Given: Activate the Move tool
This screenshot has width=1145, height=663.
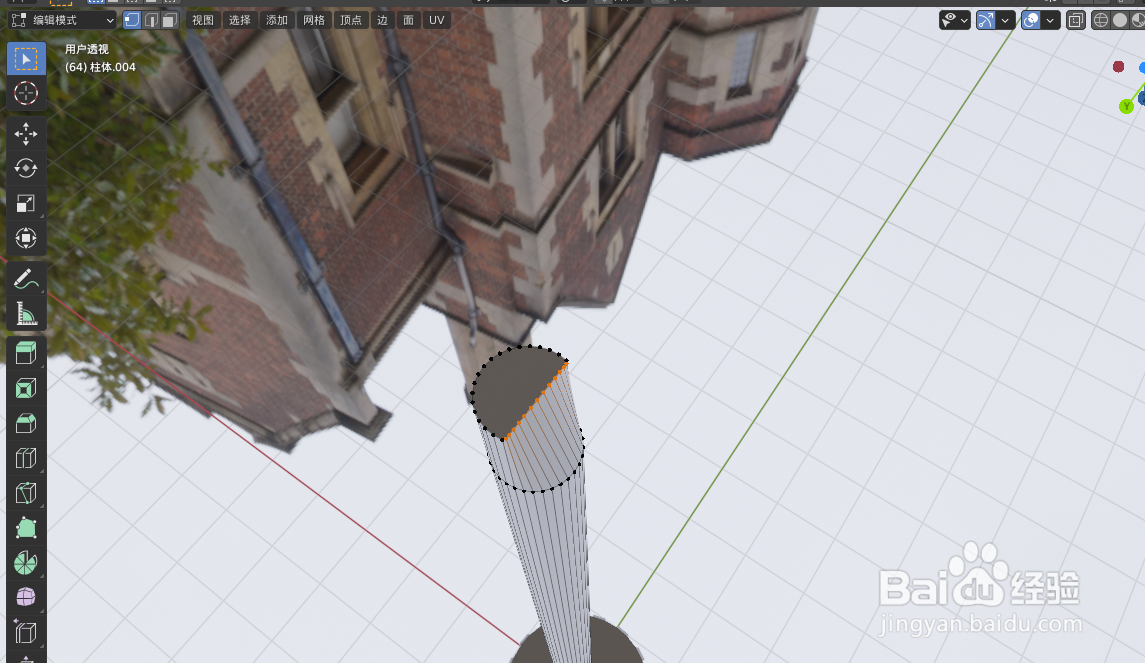Looking at the screenshot, I should tap(26, 134).
